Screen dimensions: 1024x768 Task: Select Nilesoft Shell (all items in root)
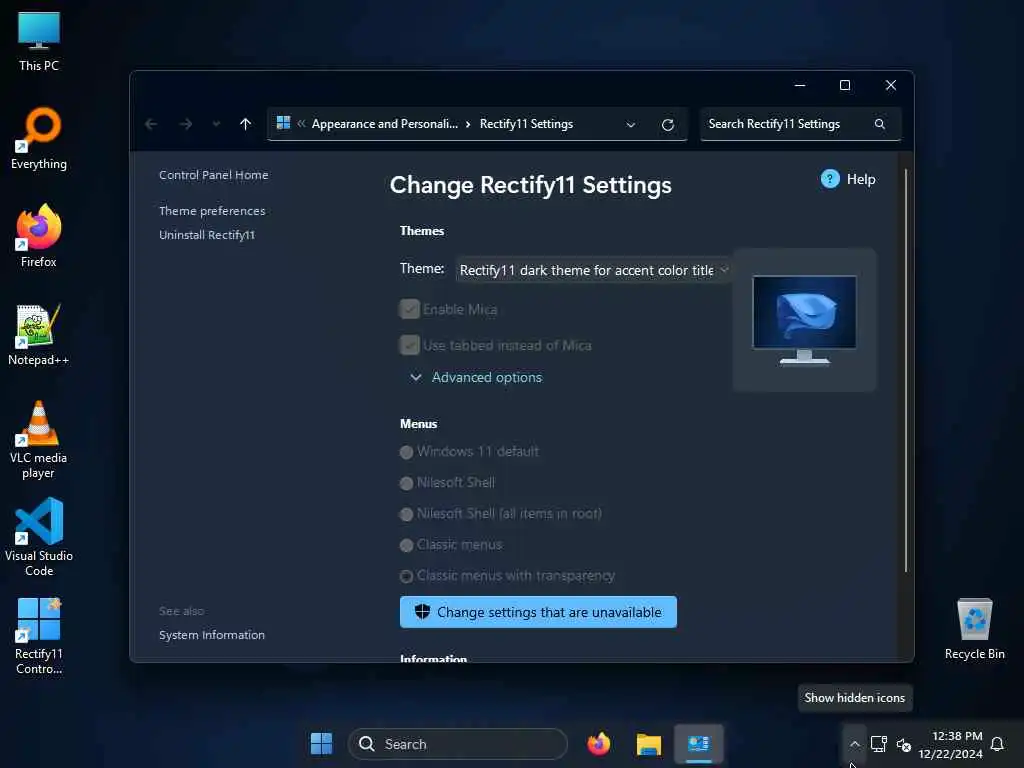(406, 514)
